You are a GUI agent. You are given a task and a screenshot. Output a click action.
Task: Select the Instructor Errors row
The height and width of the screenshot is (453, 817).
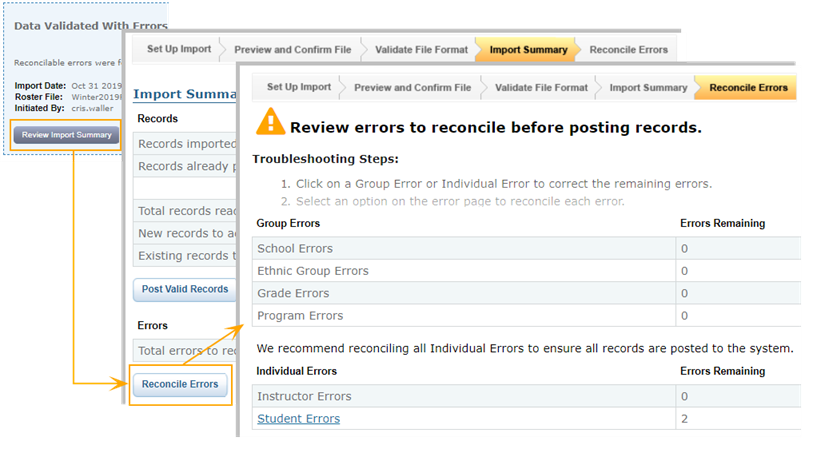click(304, 396)
